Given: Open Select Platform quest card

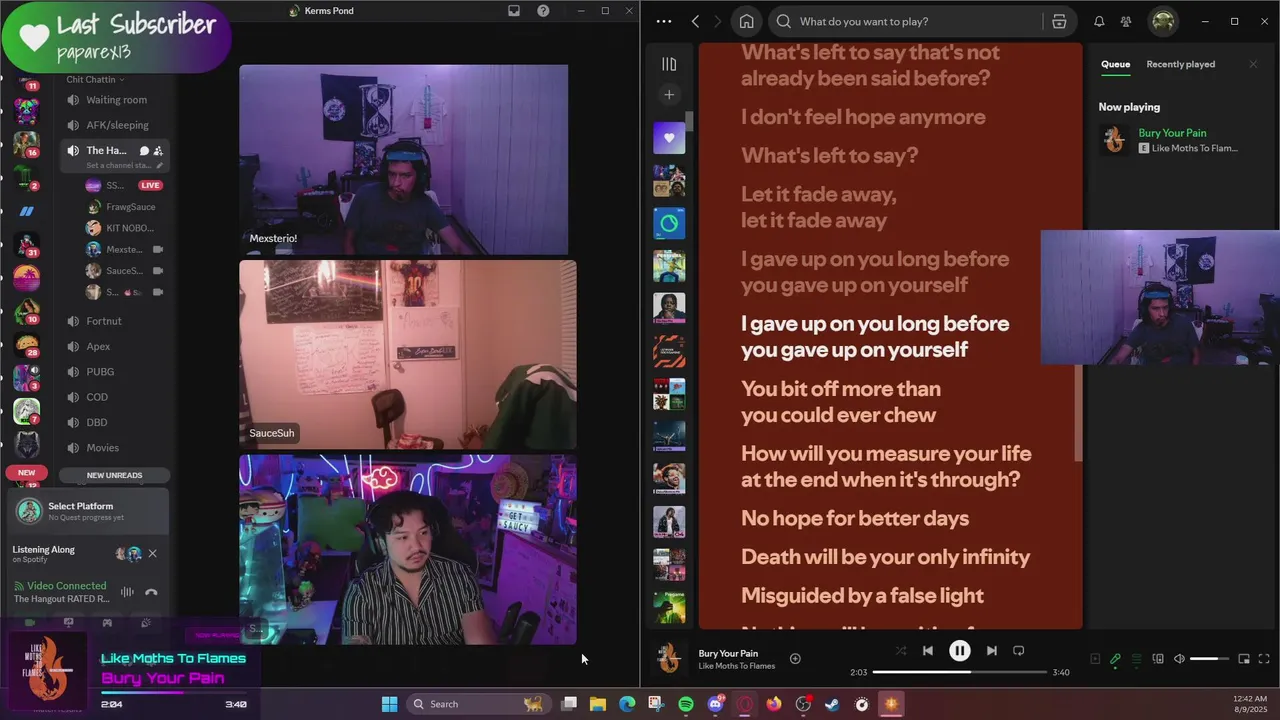Looking at the screenshot, I should pos(88,511).
